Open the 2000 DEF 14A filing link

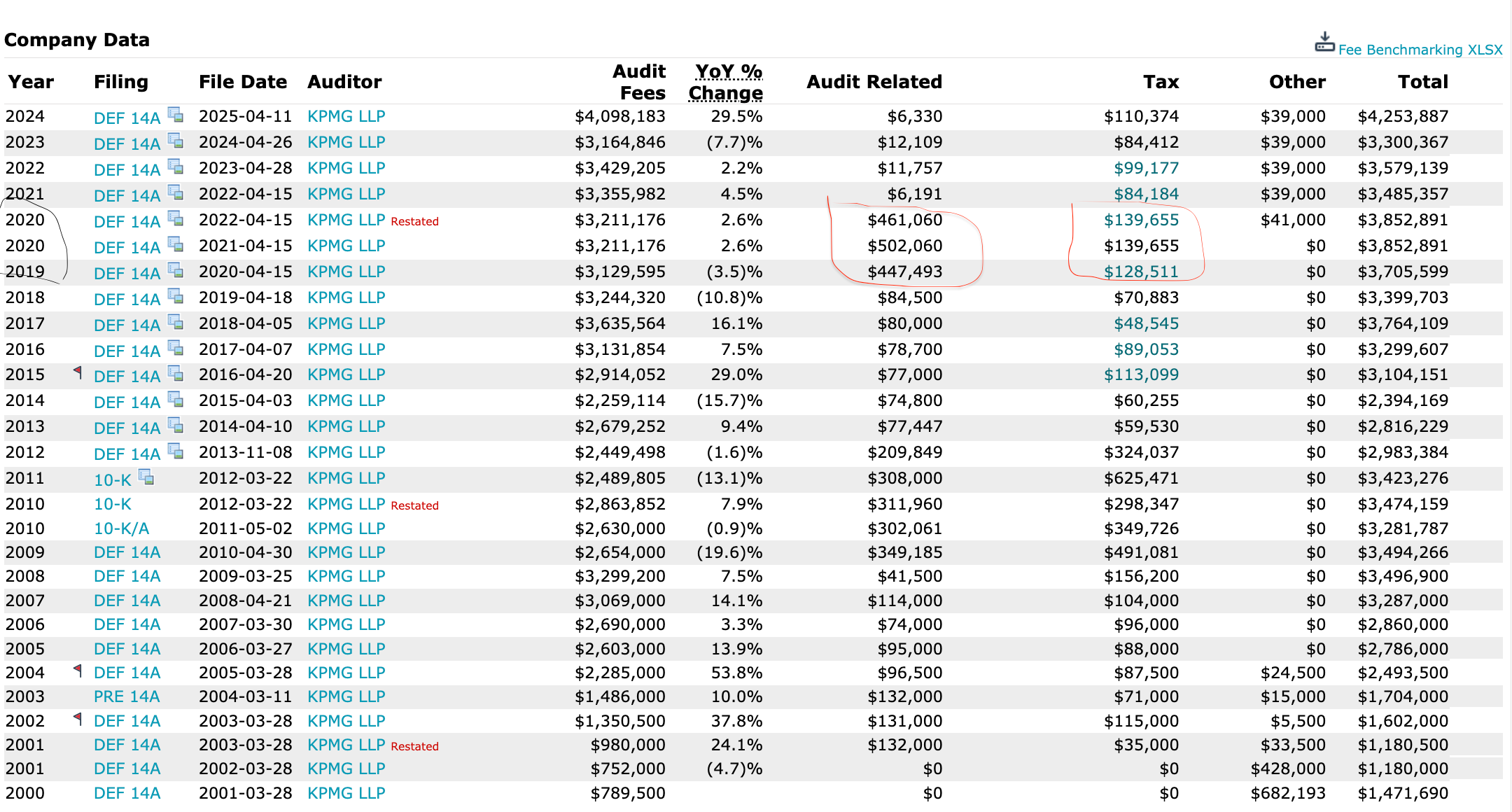[127, 793]
